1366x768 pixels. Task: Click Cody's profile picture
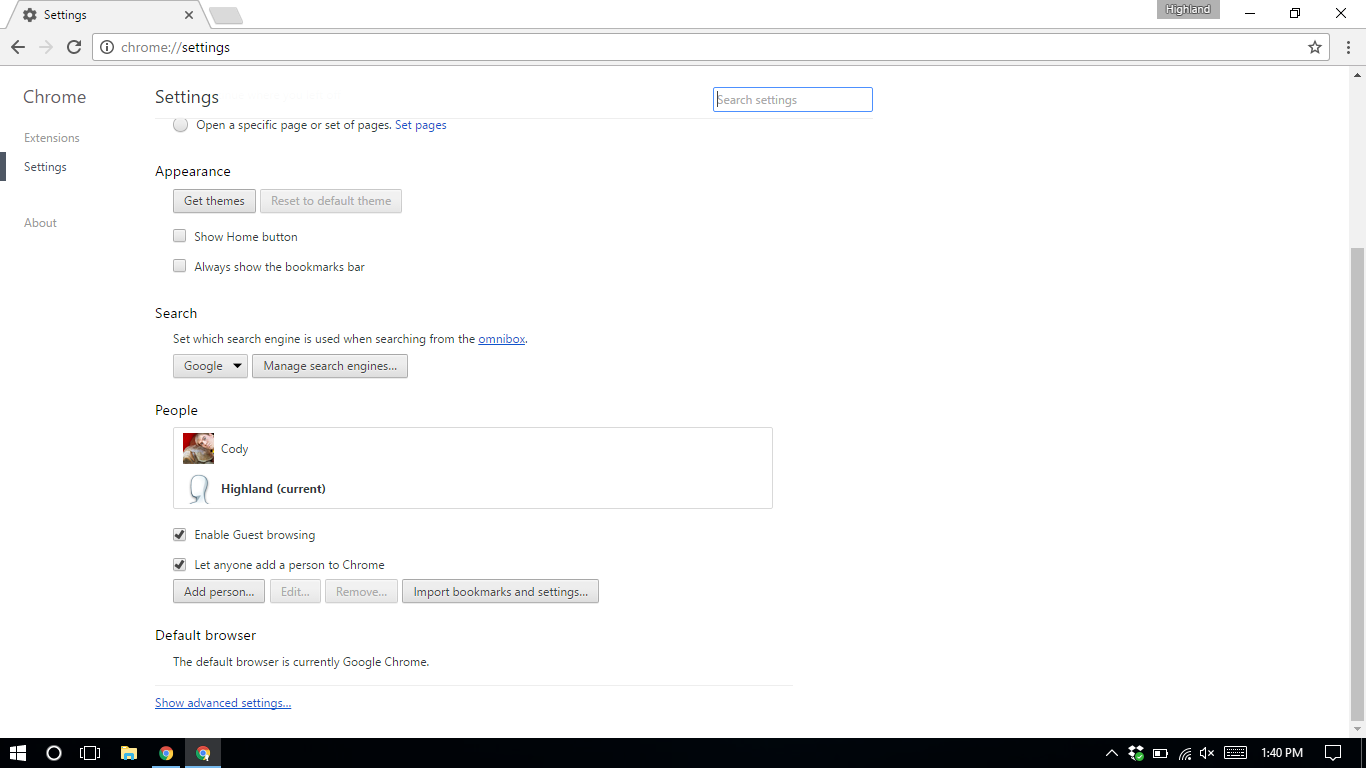coord(198,448)
